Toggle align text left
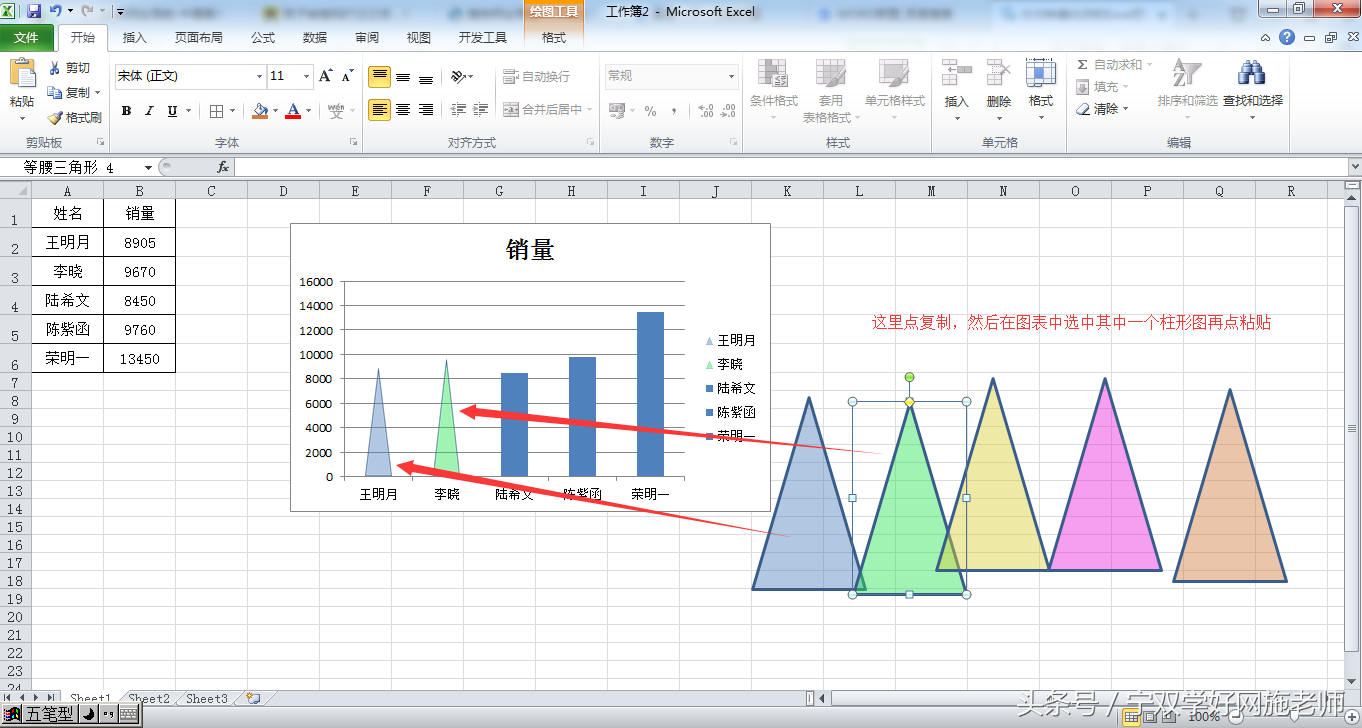Image resolution: width=1362 pixels, height=728 pixels. click(380, 110)
